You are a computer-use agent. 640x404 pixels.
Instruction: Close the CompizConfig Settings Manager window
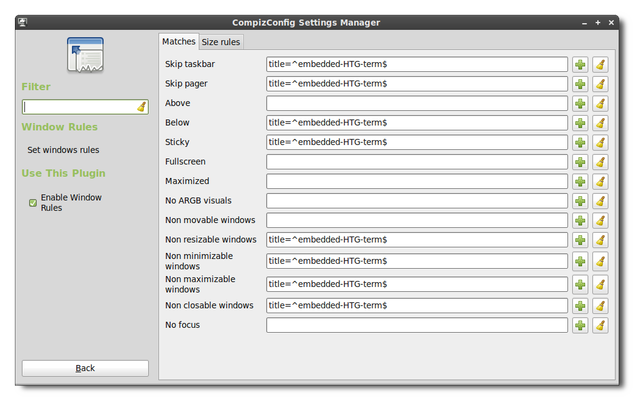[x=611, y=23]
